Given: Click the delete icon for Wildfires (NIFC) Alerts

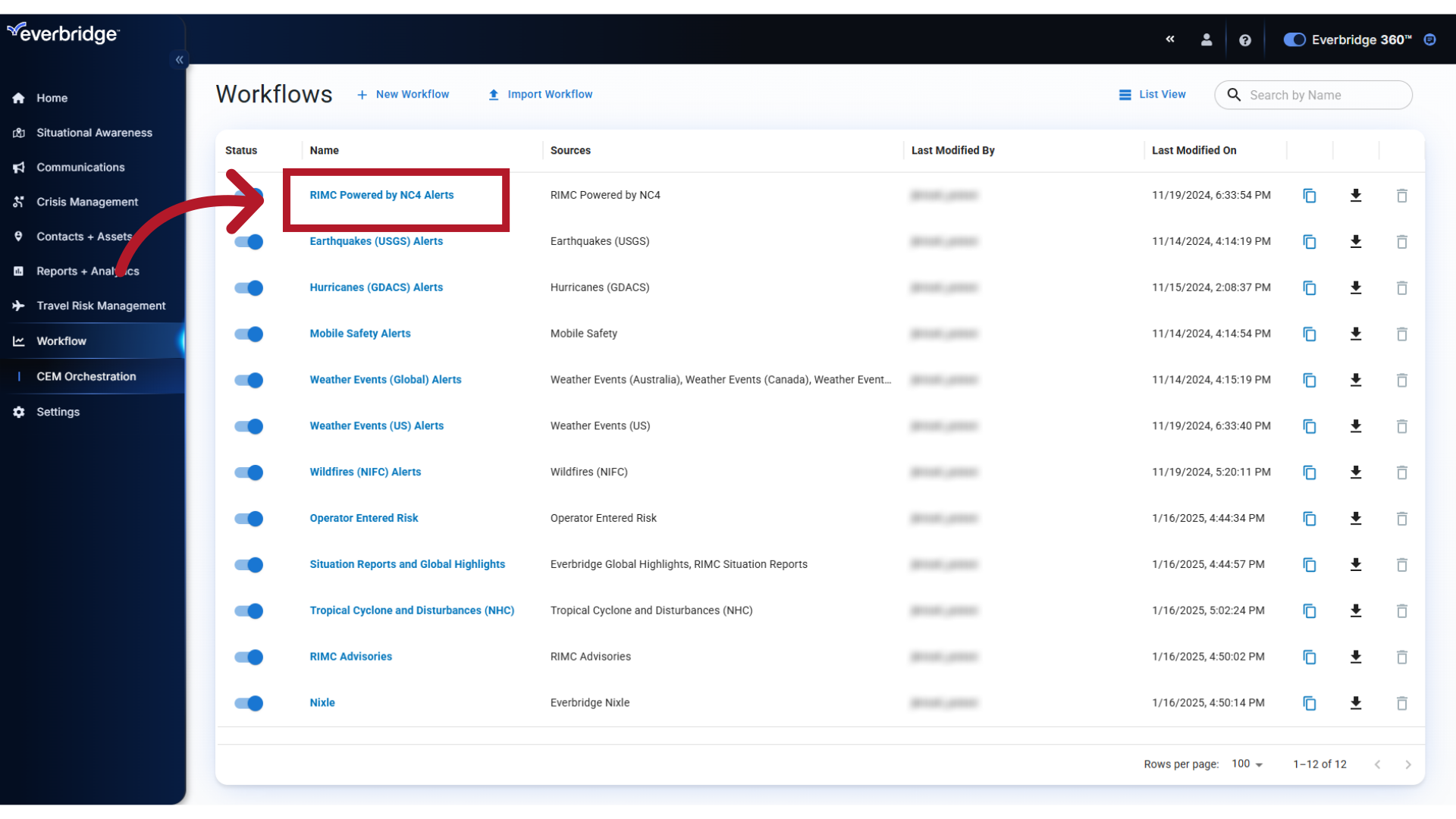Looking at the screenshot, I should click(x=1402, y=472).
